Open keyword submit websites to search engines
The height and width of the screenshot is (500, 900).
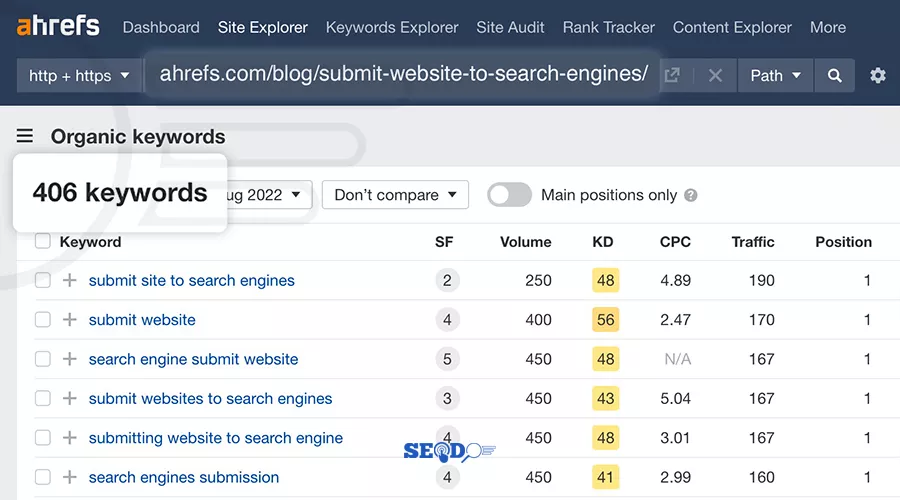pyautogui.click(x=210, y=398)
